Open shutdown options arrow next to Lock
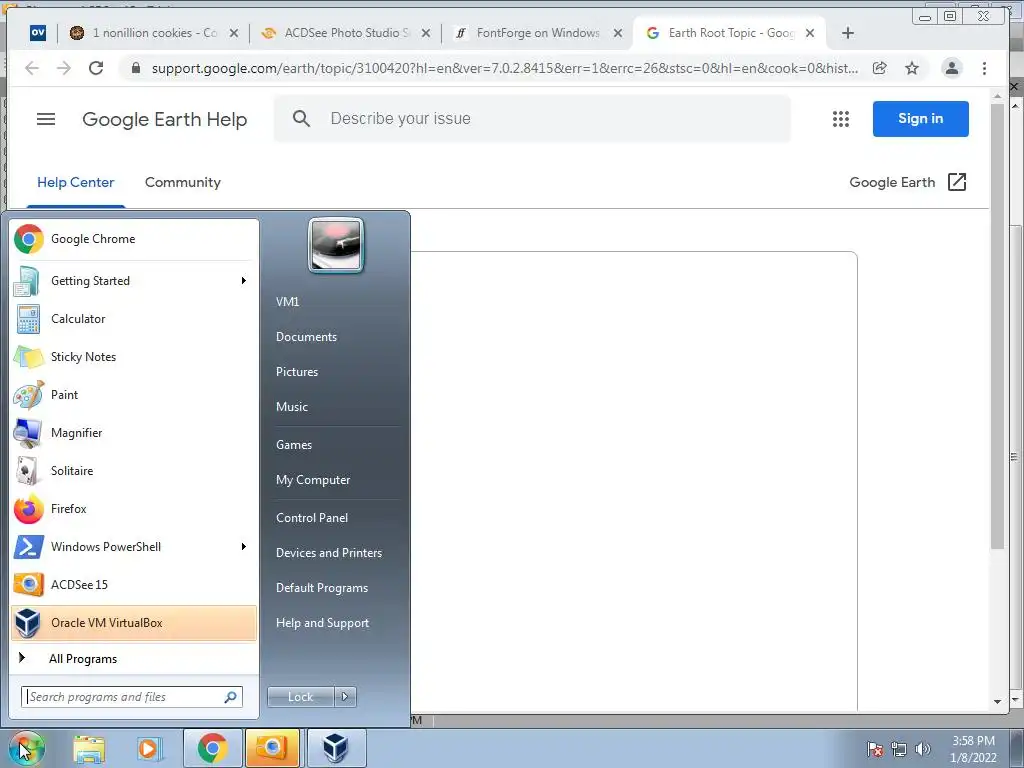 click(345, 697)
